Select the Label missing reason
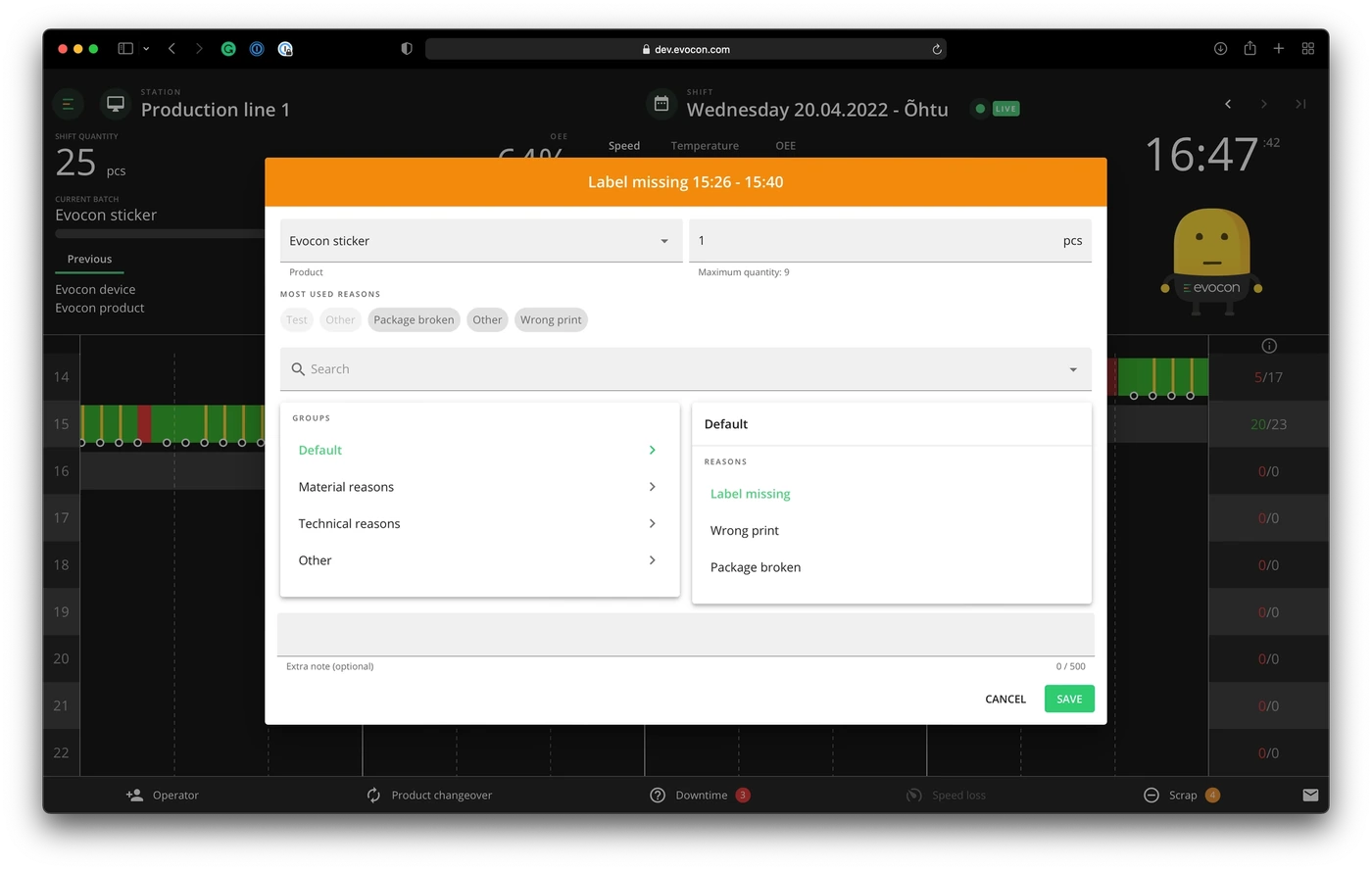Viewport: 1372px width, 870px height. pyautogui.click(x=751, y=494)
